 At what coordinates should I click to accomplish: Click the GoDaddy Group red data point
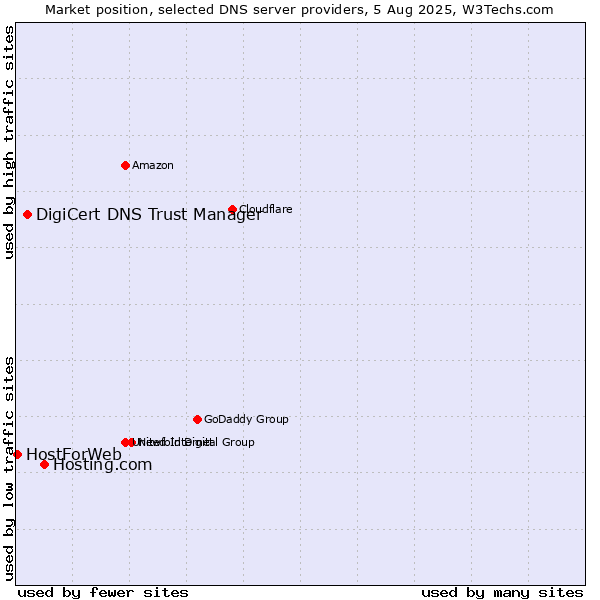pos(197,419)
